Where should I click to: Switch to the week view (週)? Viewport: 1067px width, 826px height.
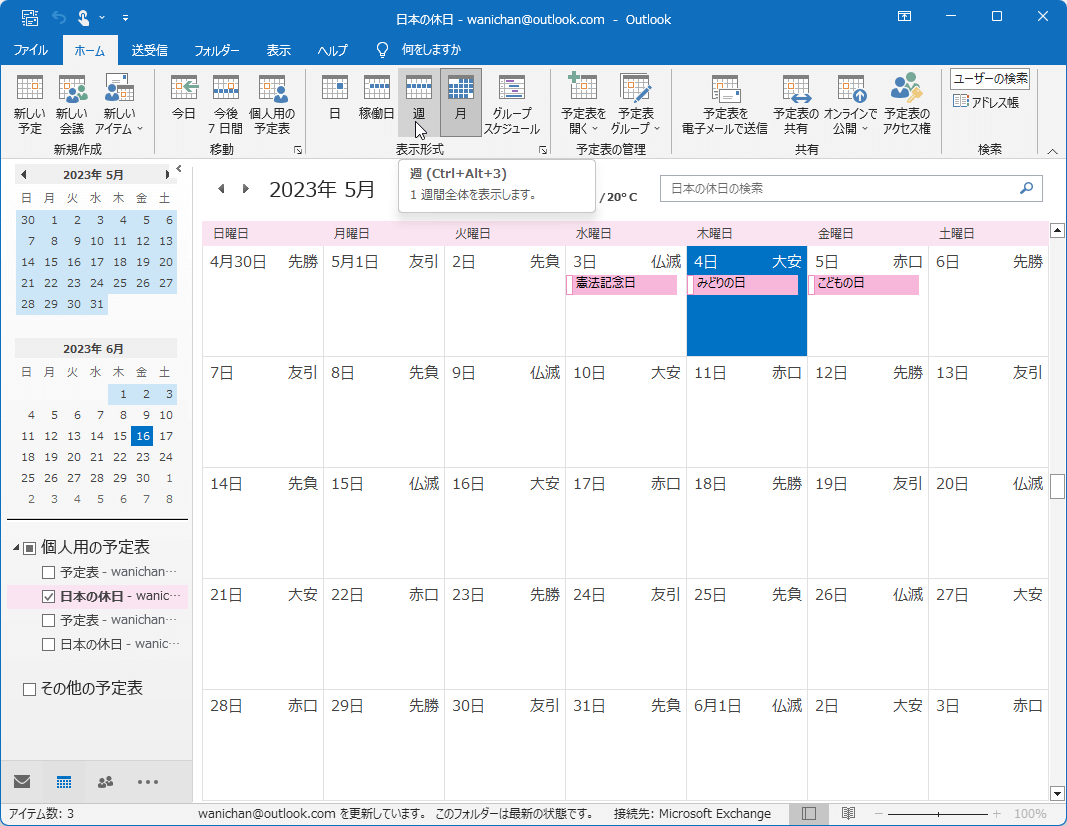[x=418, y=104]
